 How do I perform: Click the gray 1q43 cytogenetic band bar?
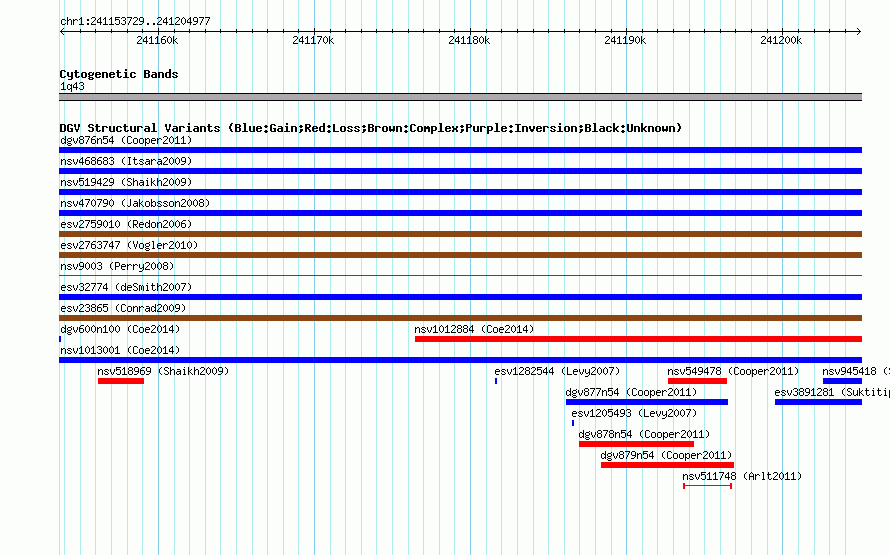460,97
